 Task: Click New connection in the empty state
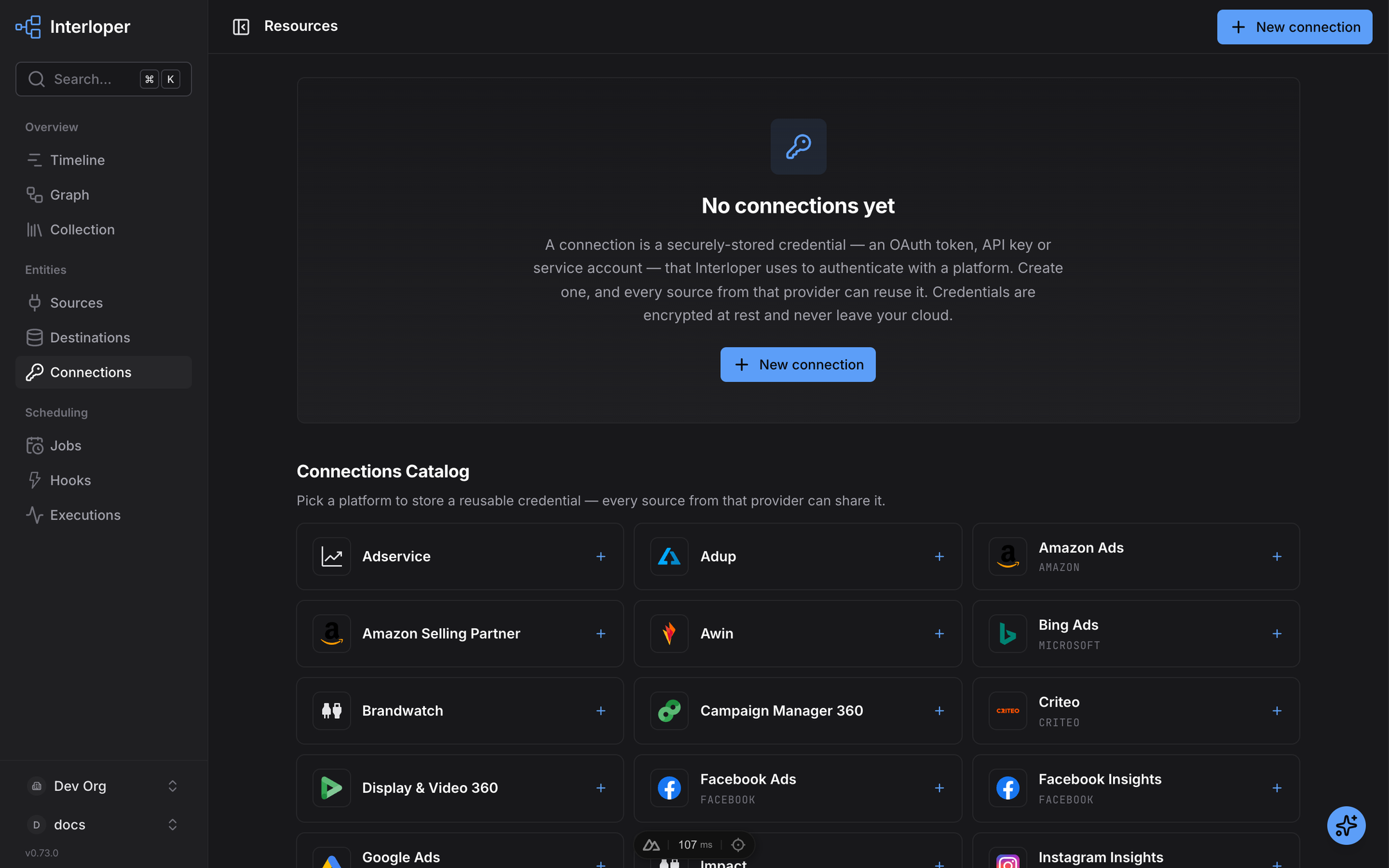tap(798, 365)
